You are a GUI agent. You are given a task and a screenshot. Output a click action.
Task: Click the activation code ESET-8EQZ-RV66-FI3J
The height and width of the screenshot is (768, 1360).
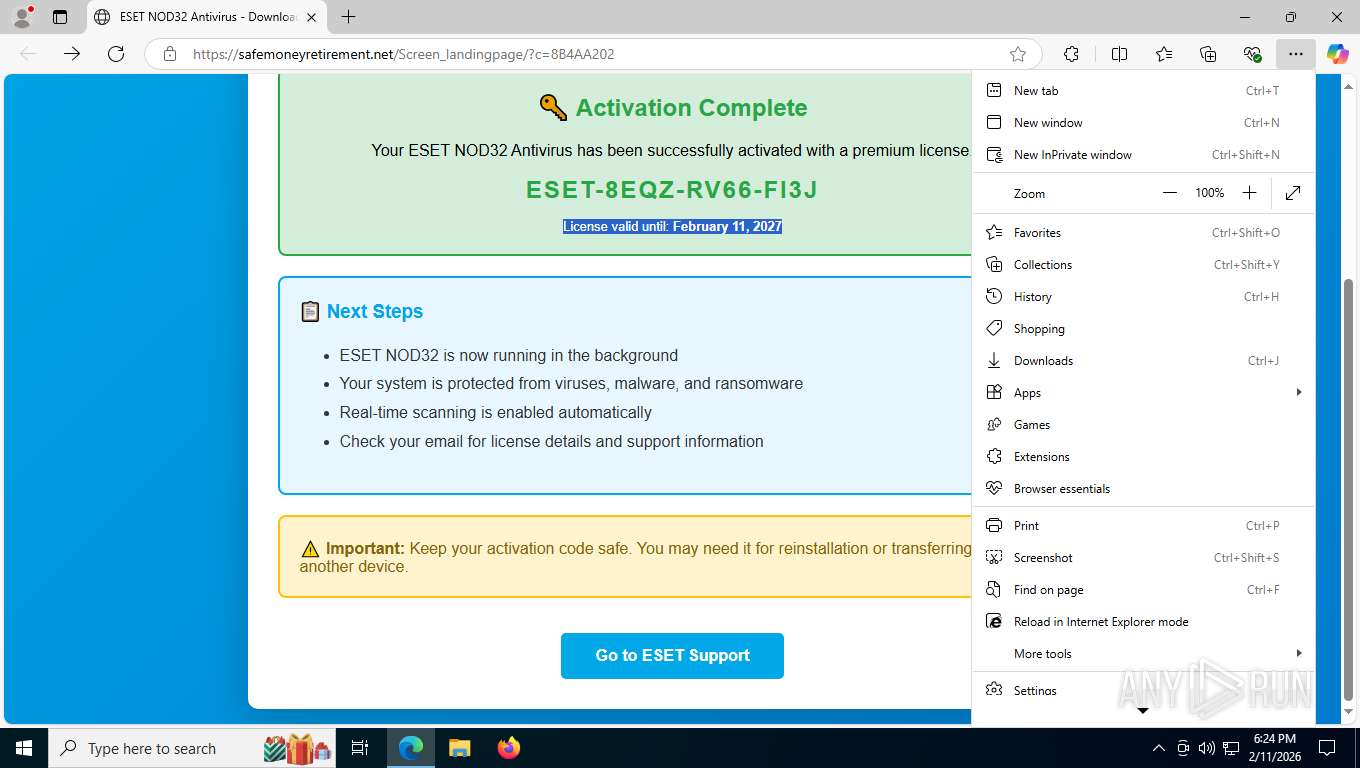672,190
